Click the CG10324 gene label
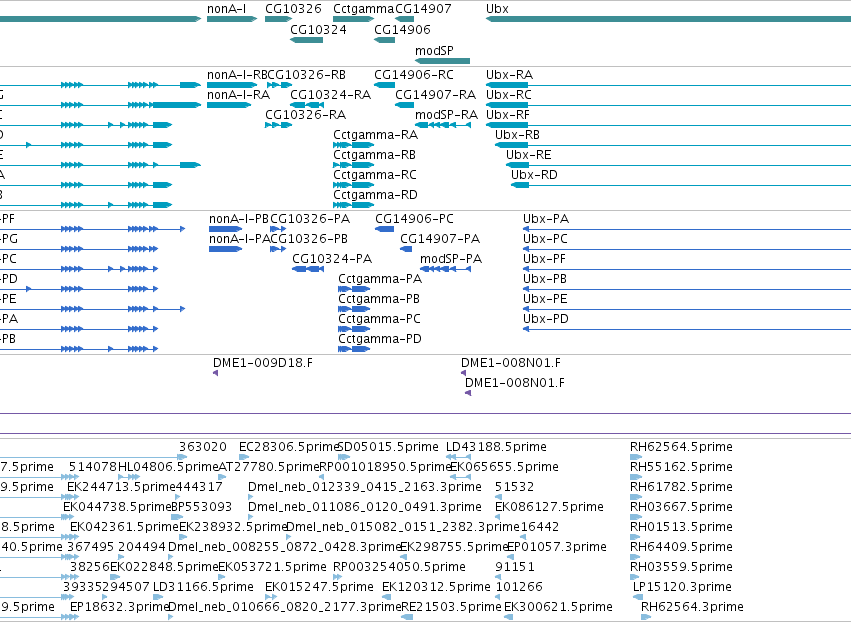Screen dimensions: 851x622 click(318, 30)
